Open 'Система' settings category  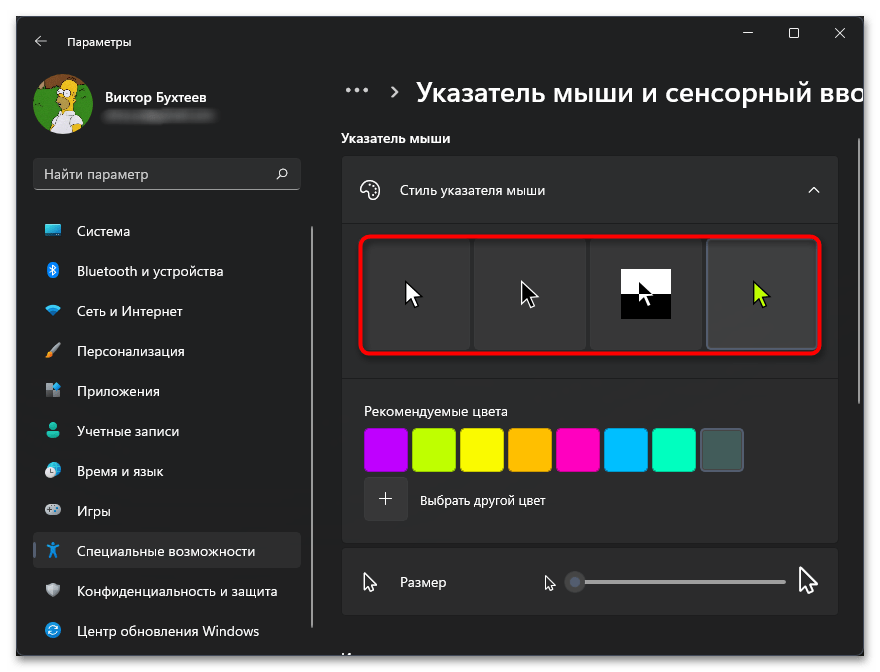click(104, 231)
